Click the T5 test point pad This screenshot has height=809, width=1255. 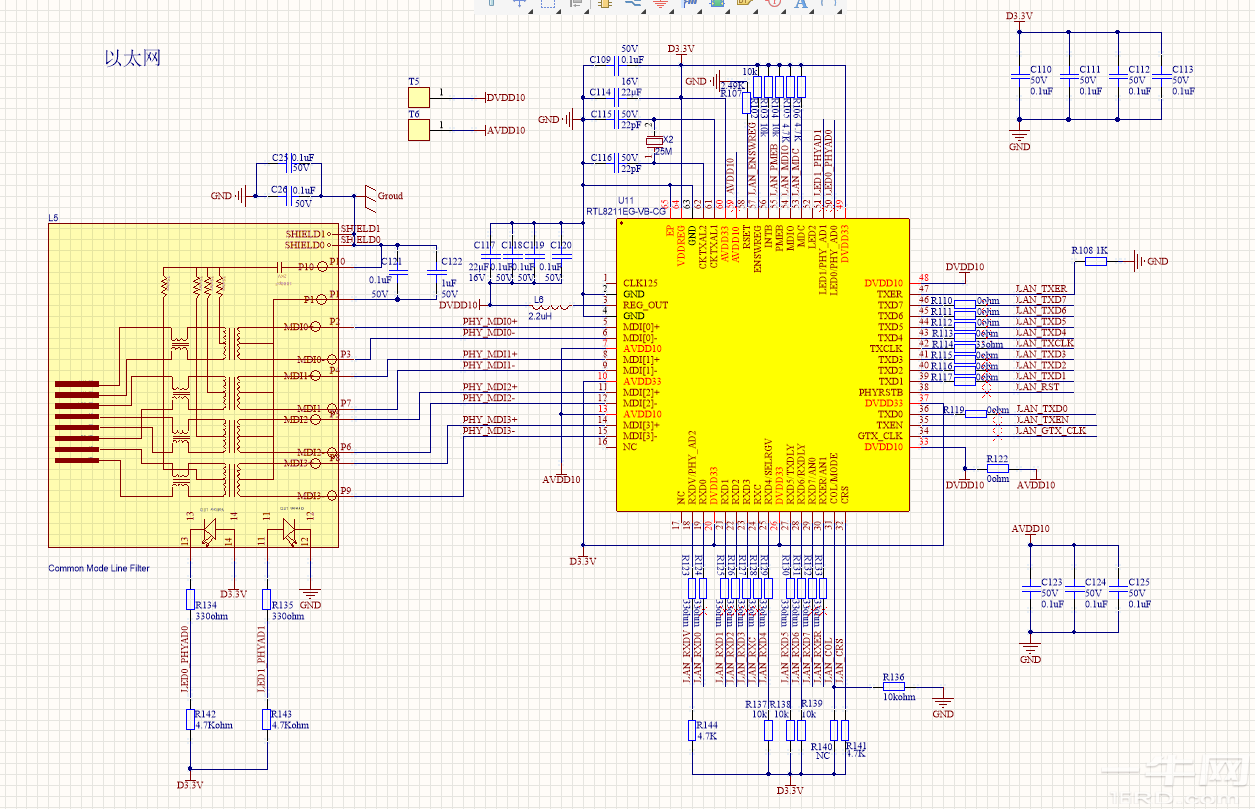coord(418,98)
